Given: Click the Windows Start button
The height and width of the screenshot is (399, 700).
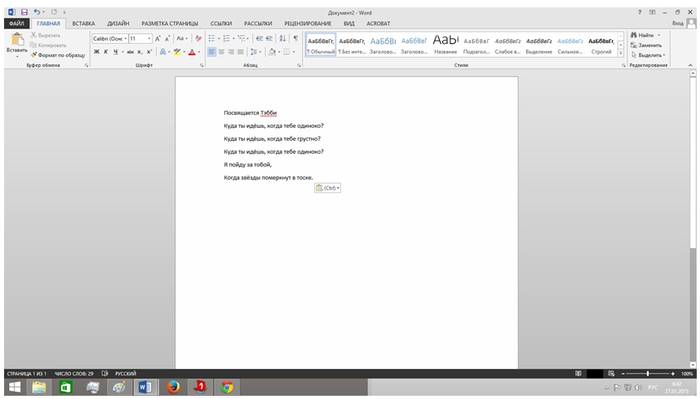Looking at the screenshot, I should 15,387.
